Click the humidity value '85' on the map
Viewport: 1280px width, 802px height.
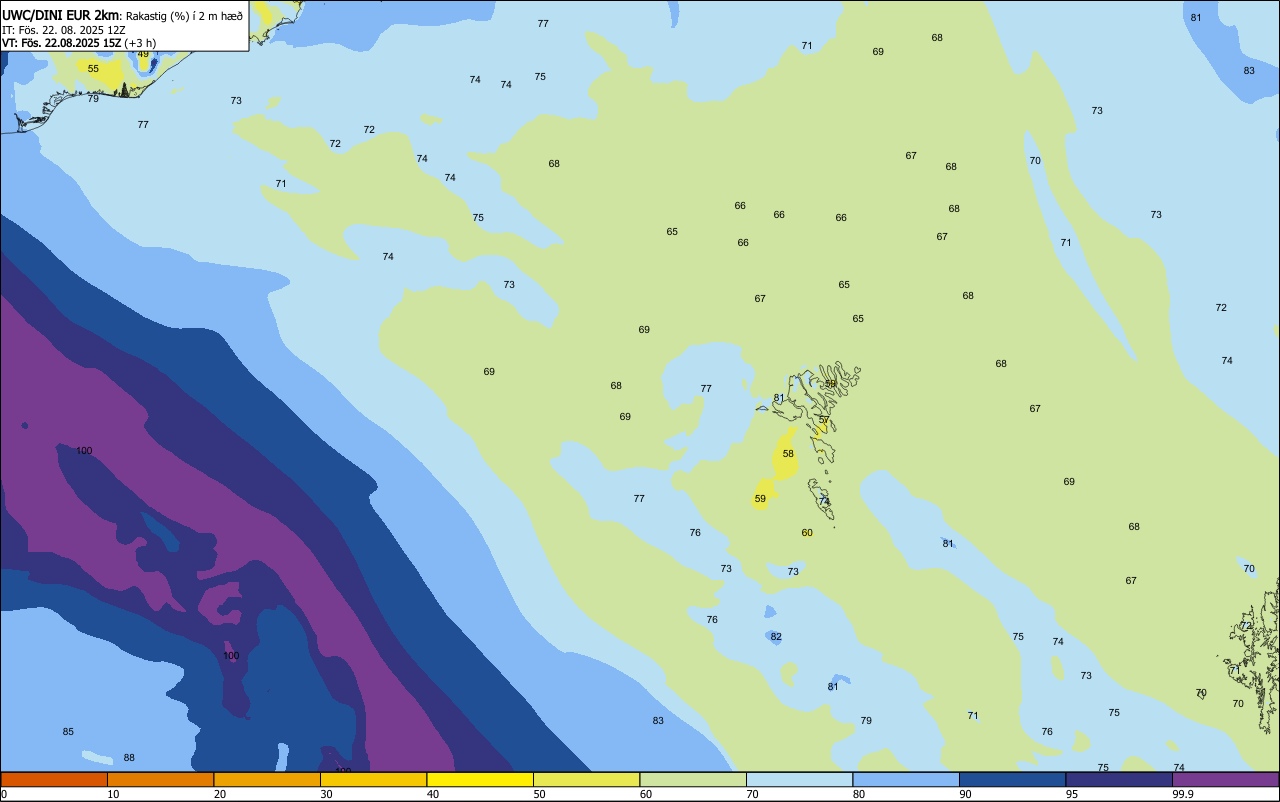pos(68,732)
